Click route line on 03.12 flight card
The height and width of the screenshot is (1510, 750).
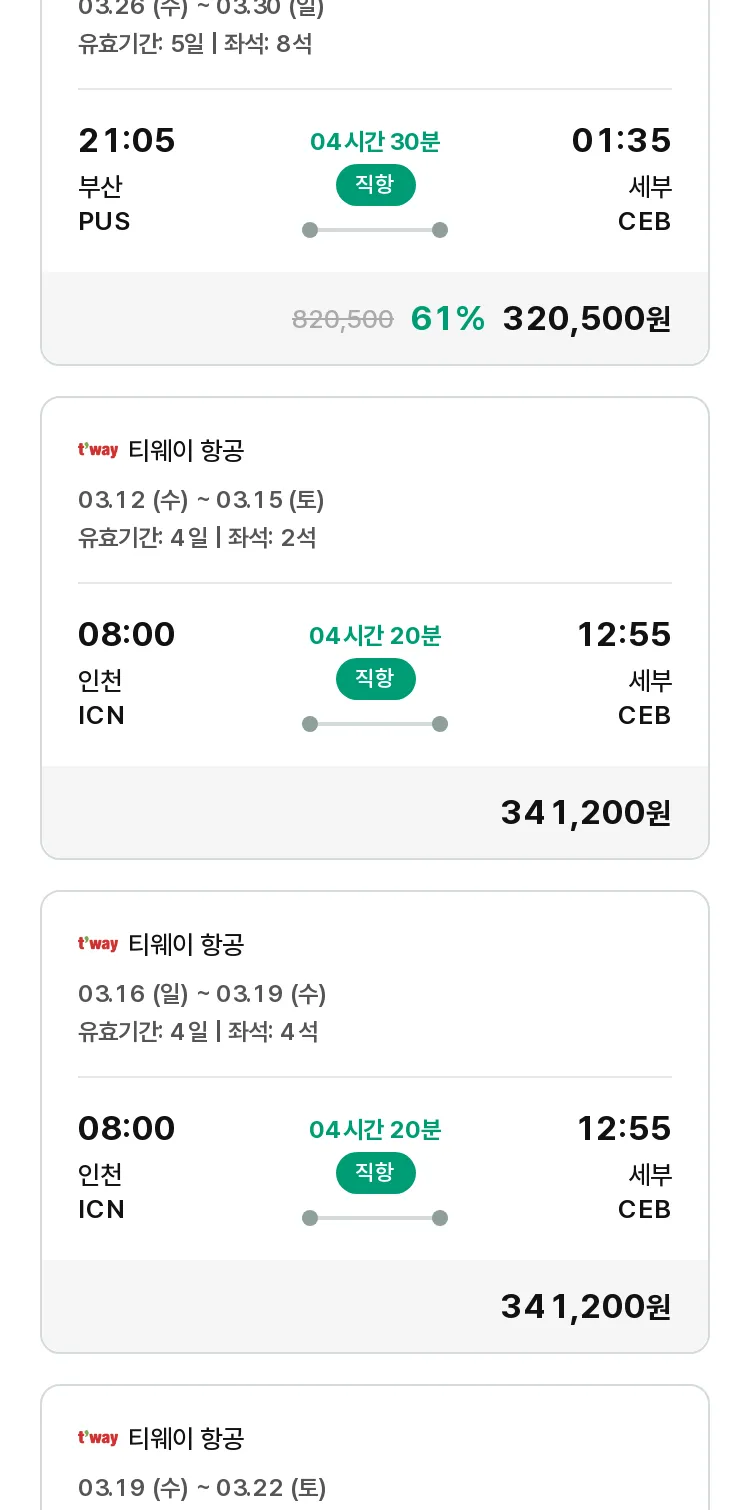coord(375,724)
